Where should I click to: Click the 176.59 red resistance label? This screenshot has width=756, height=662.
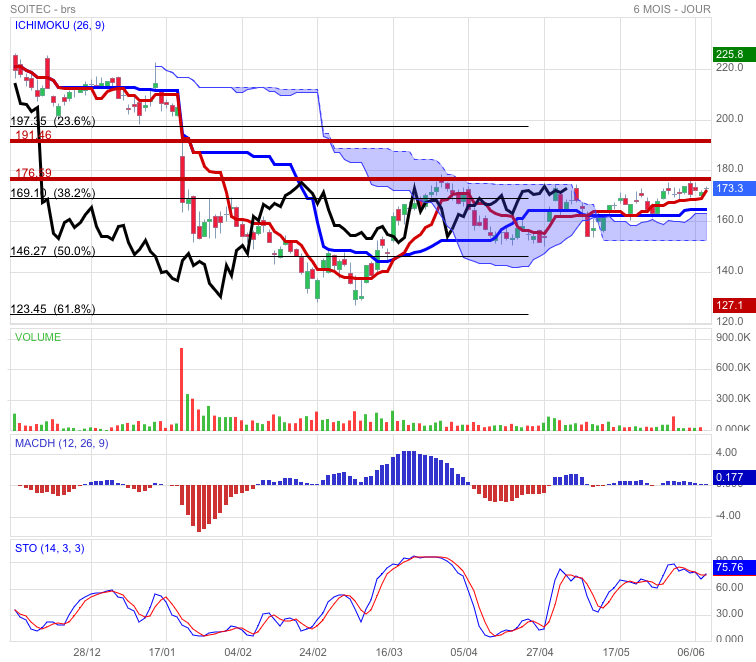(x=33, y=173)
